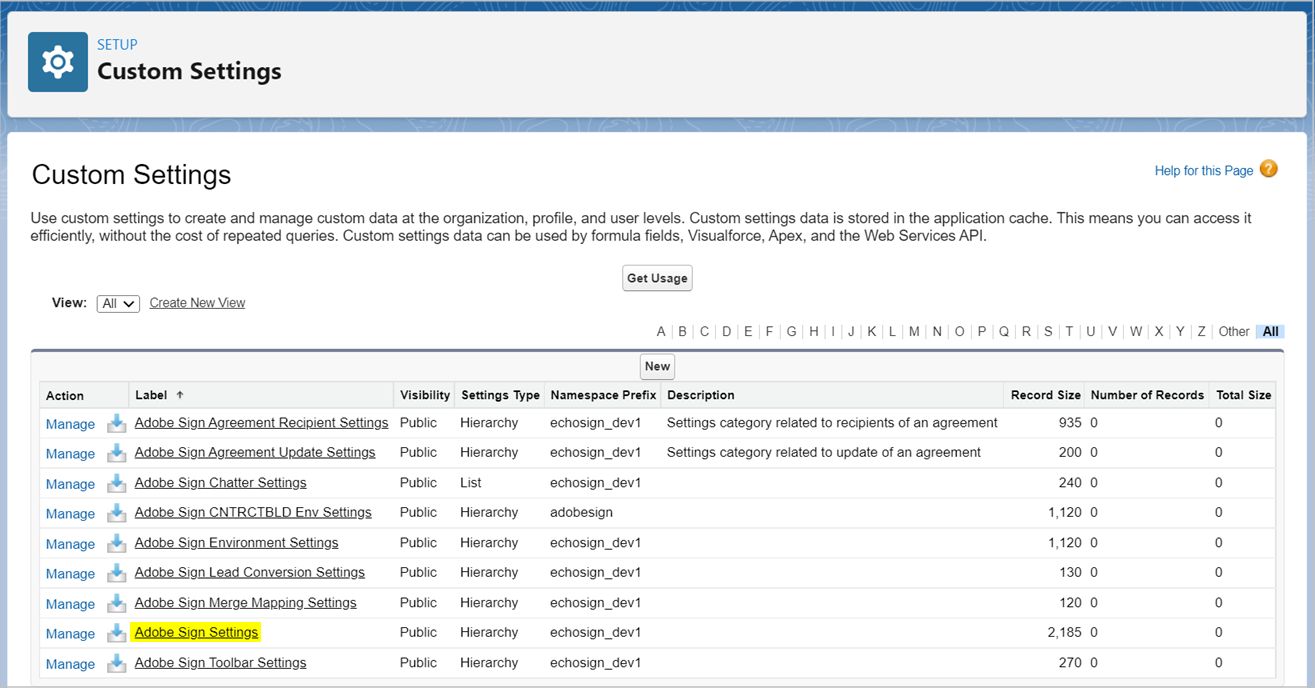
Task: Click the Namespace Prefix column header
Action: pyautogui.click(x=603, y=395)
